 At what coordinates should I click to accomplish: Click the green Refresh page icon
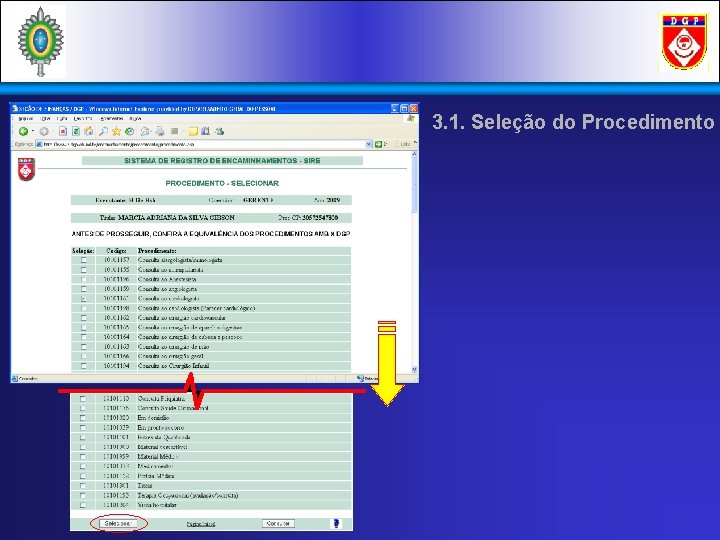76,131
